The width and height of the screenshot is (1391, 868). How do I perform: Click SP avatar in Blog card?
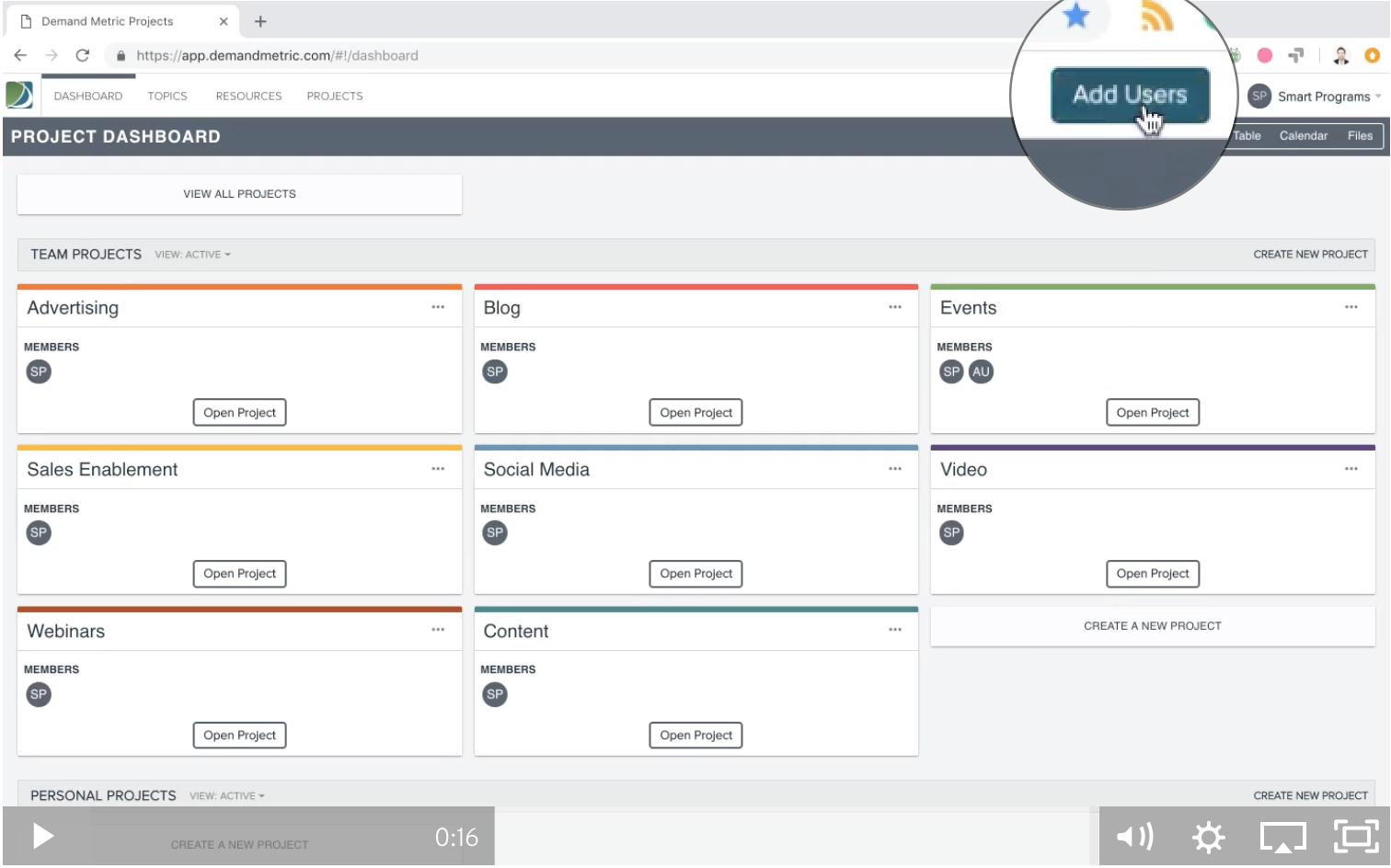[x=495, y=371]
